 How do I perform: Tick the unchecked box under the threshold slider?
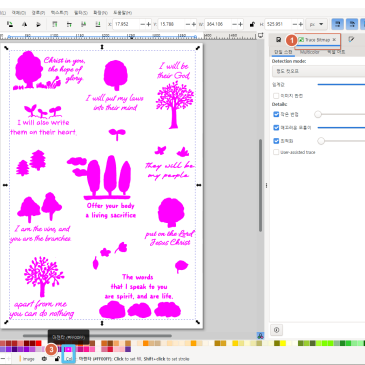pyautogui.click(x=276, y=96)
